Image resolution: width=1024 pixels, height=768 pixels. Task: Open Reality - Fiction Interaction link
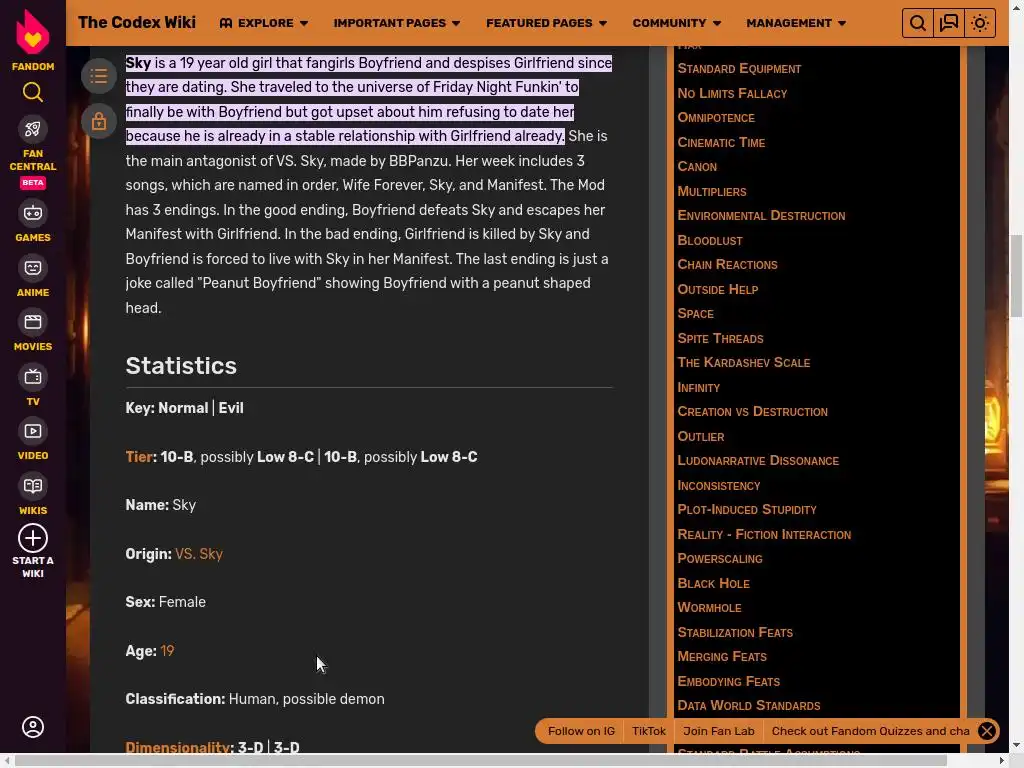click(x=764, y=534)
